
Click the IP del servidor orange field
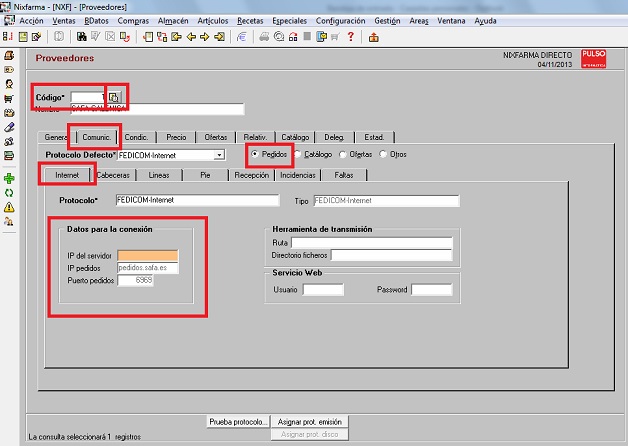(148, 255)
